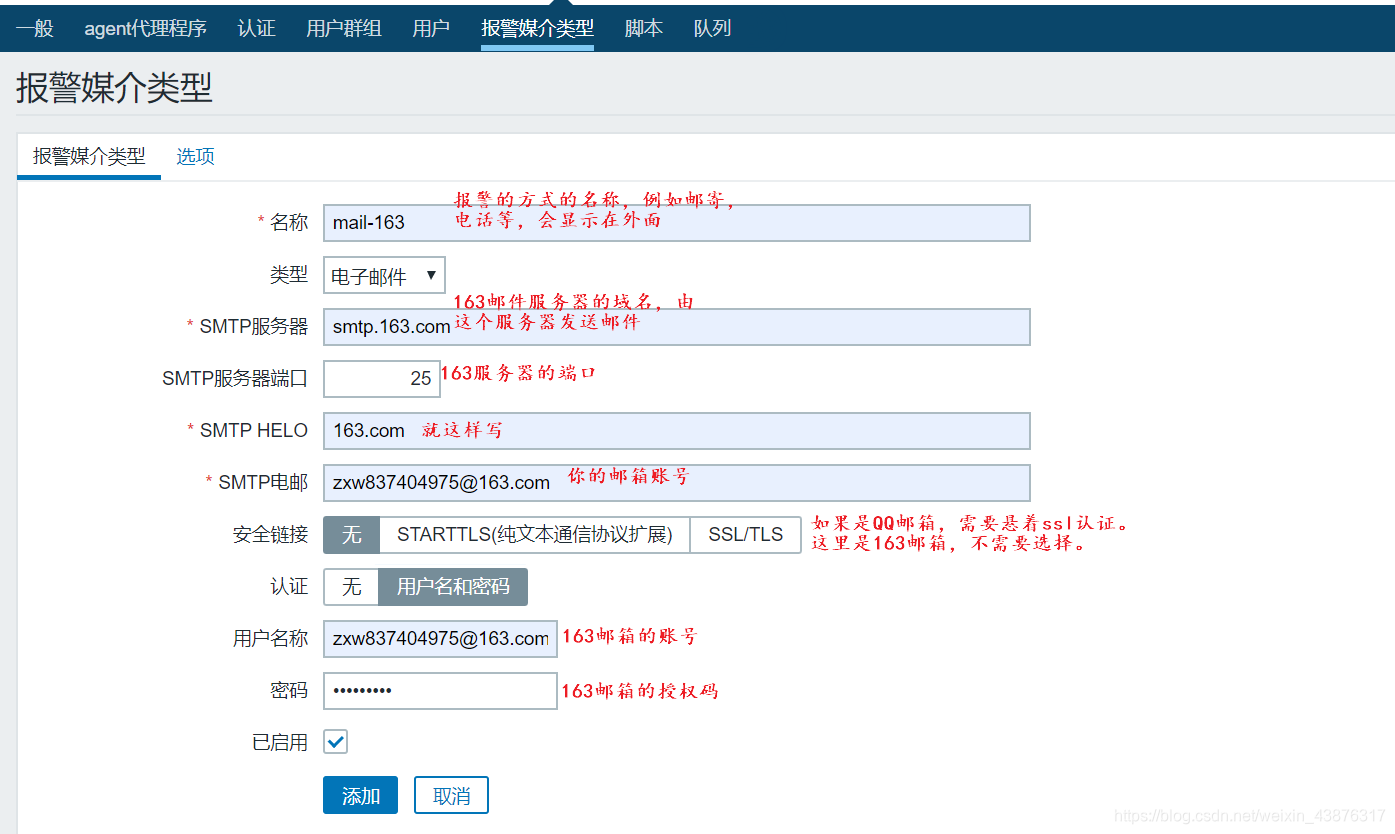Click the SMTP电邮 address field
This screenshot has height=834, width=1395.
point(676,482)
